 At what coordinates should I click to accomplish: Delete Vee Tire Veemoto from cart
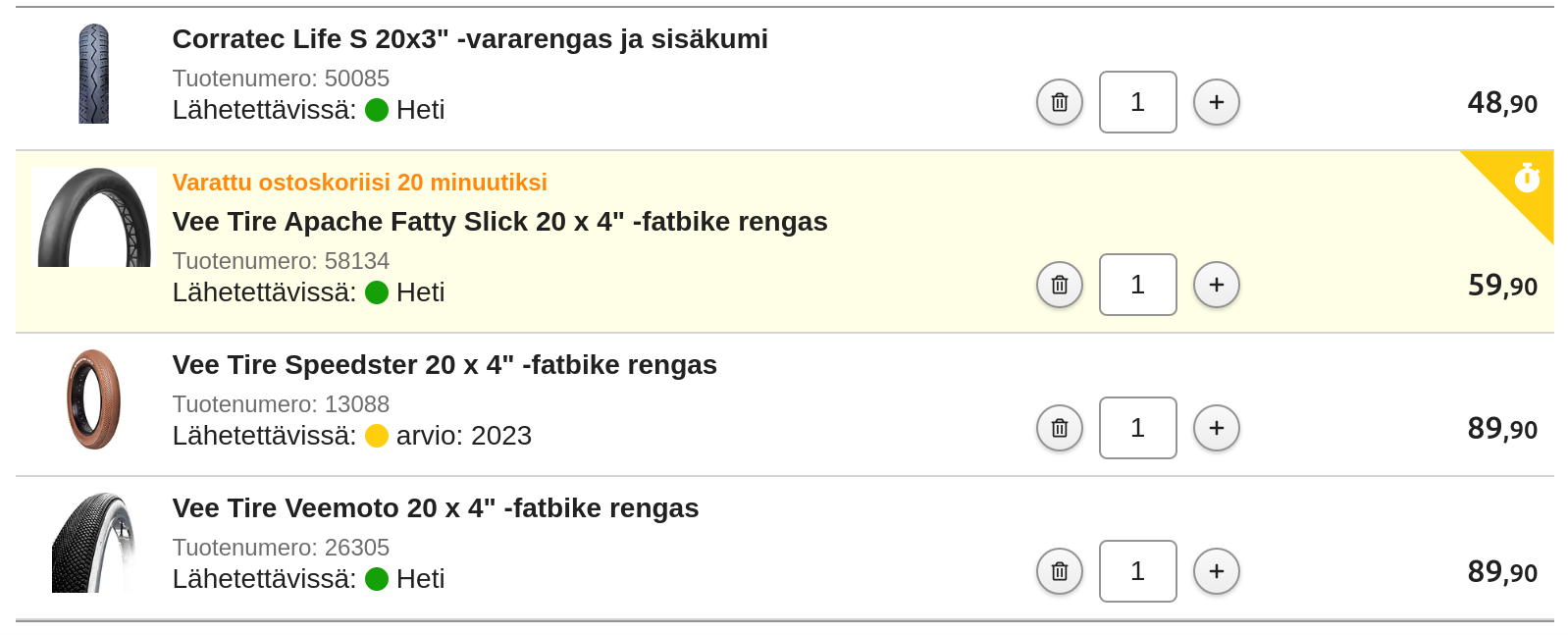(x=1060, y=571)
